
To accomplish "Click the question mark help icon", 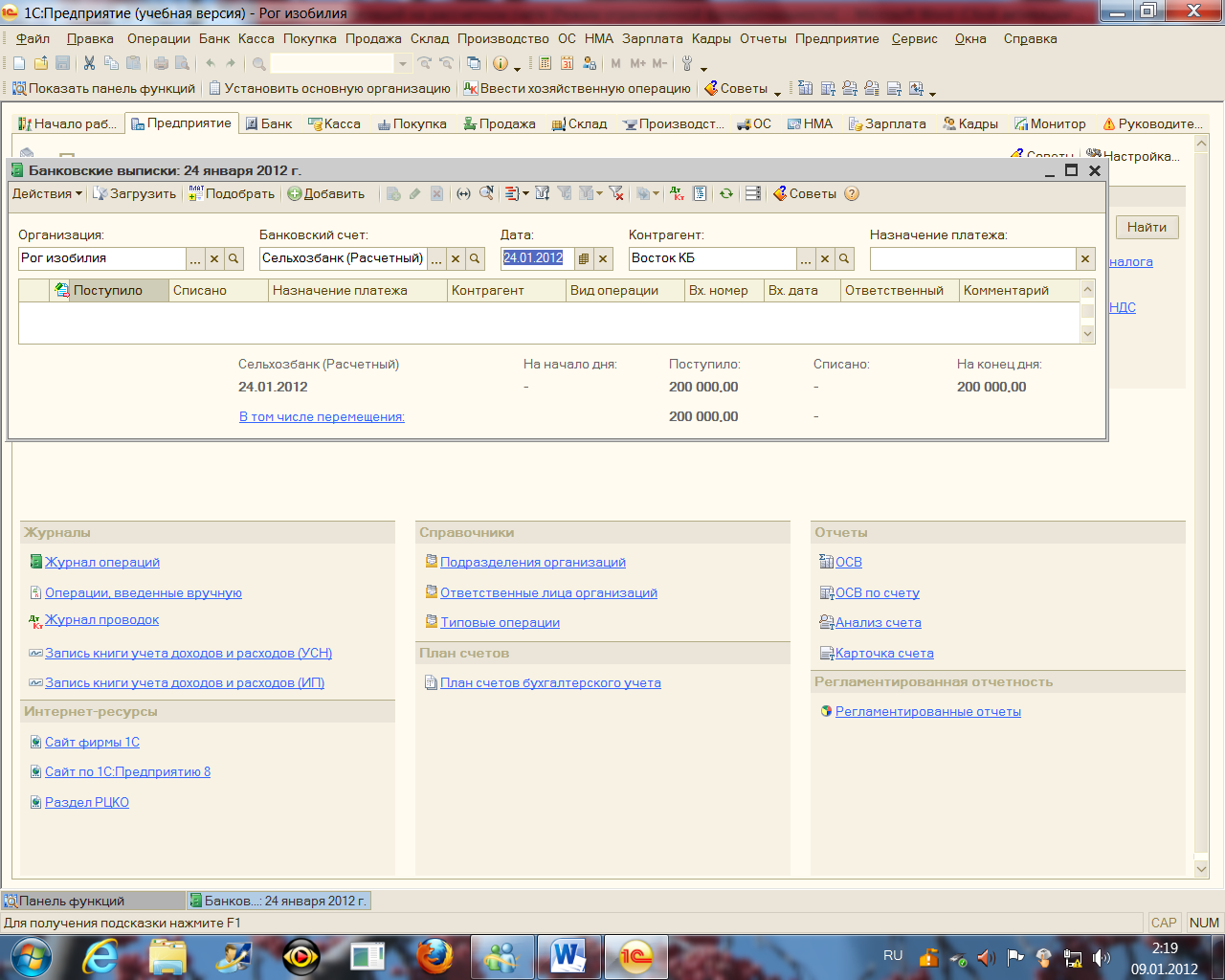I will point(852,193).
